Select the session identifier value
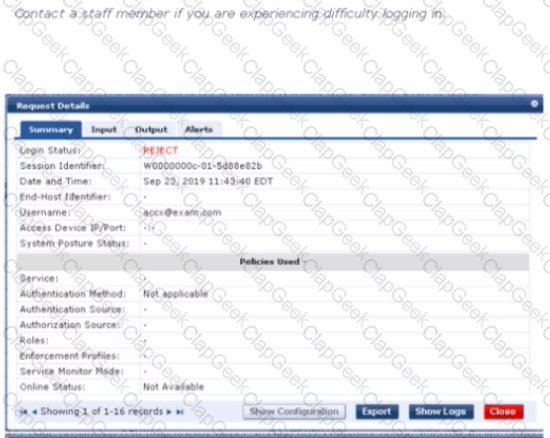The image size is (550, 438). click(x=202, y=166)
